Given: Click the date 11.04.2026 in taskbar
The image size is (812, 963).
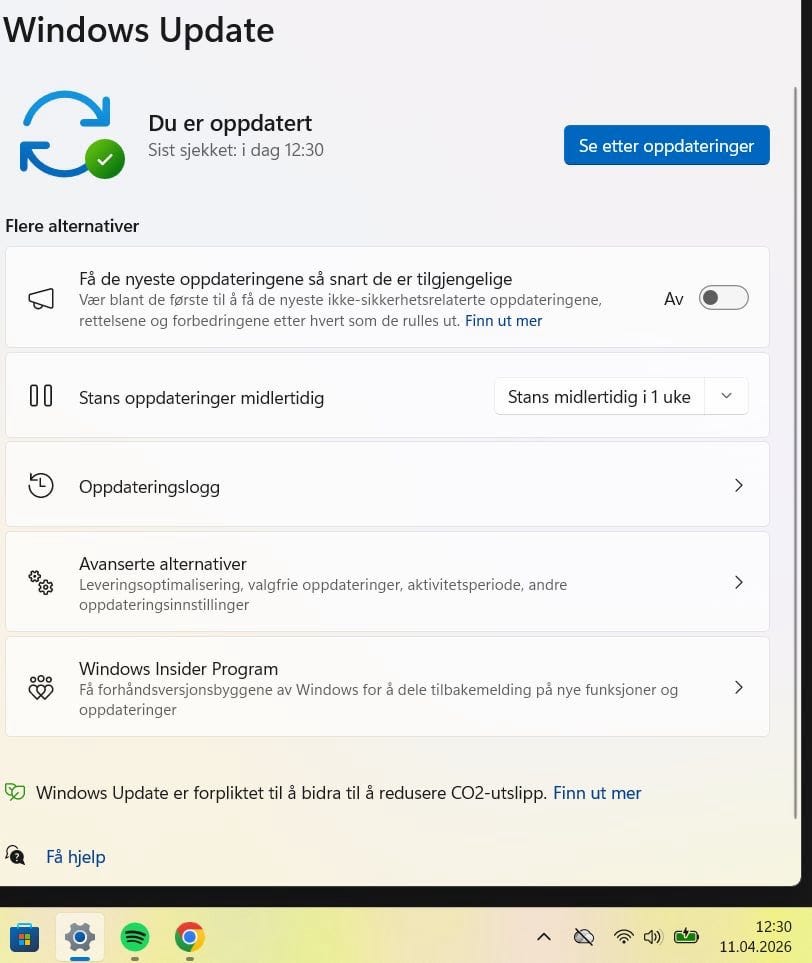Looking at the screenshot, I should point(755,947).
